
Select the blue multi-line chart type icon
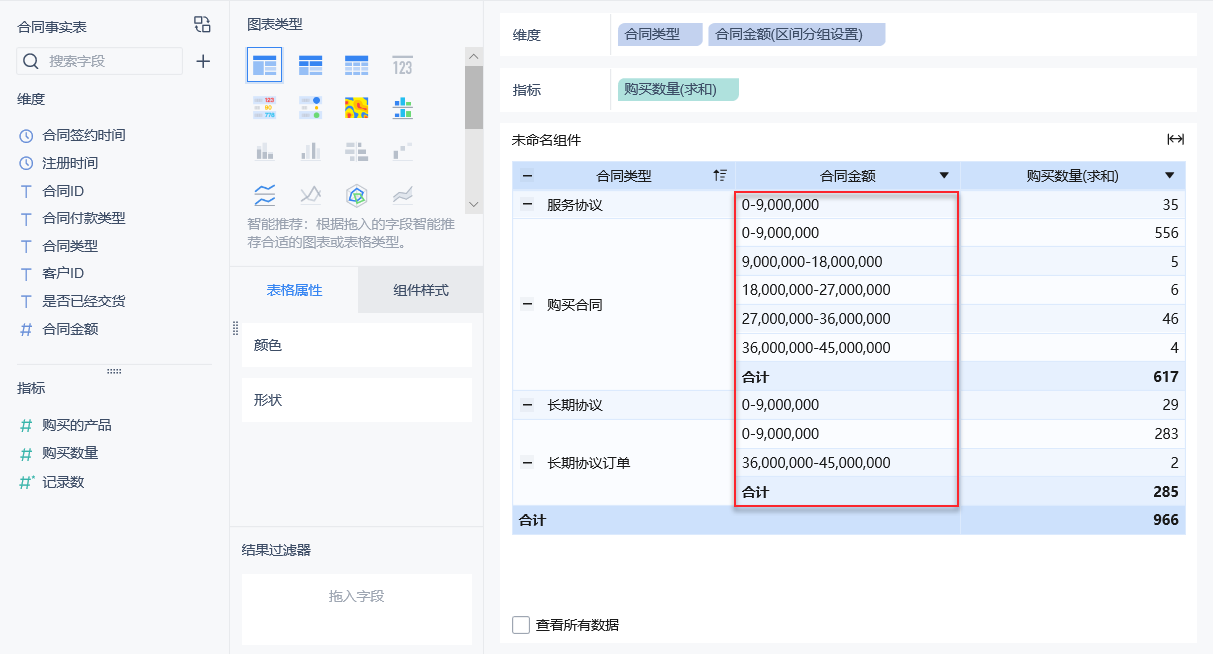pyautogui.click(x=265, y=194)
